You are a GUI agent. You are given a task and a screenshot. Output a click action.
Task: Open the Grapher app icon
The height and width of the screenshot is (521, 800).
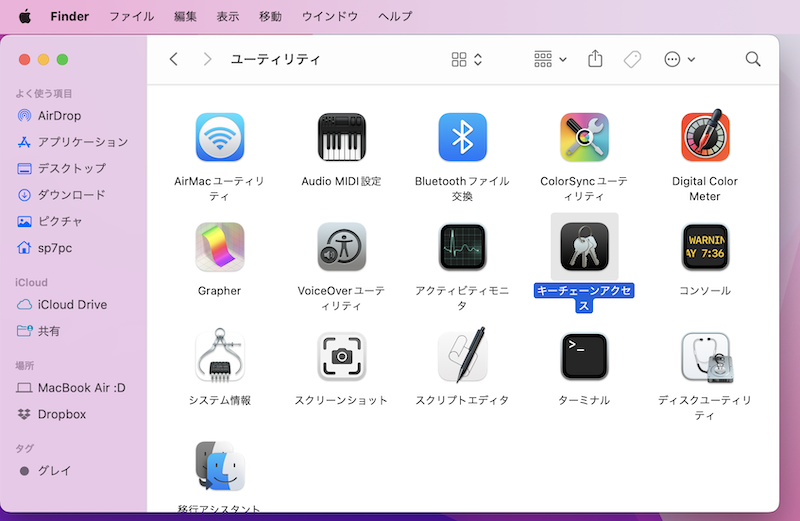pyautogui.click(x=220, y=246)
